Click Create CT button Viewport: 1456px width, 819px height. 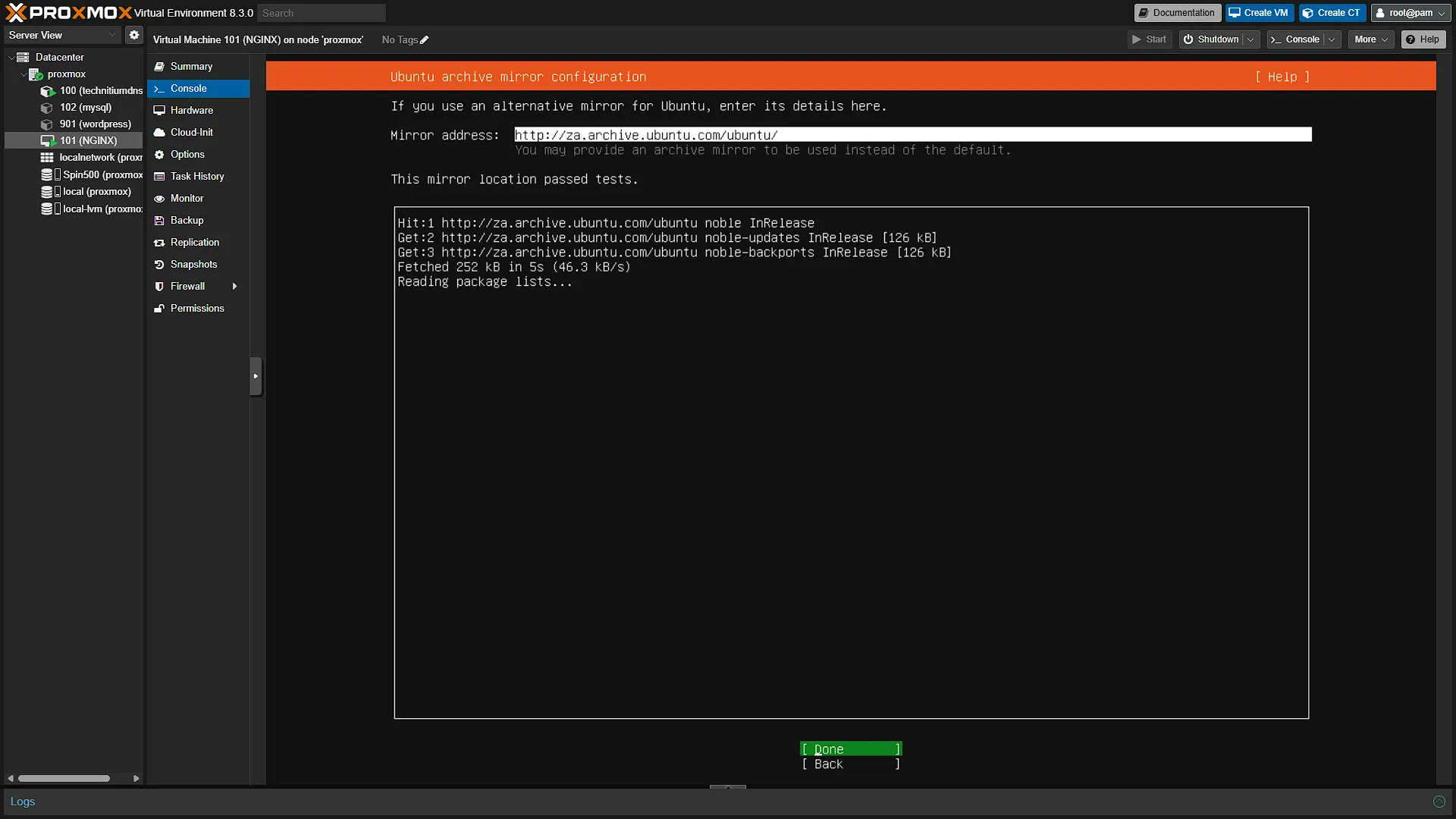point(1332,13)
